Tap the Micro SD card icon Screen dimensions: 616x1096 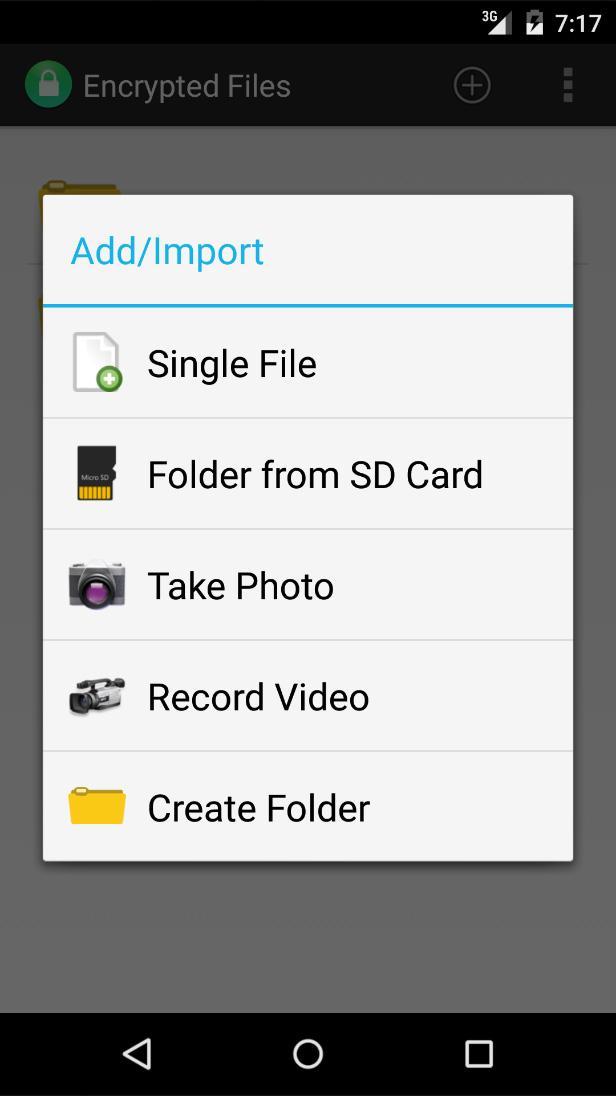[96, 473]
